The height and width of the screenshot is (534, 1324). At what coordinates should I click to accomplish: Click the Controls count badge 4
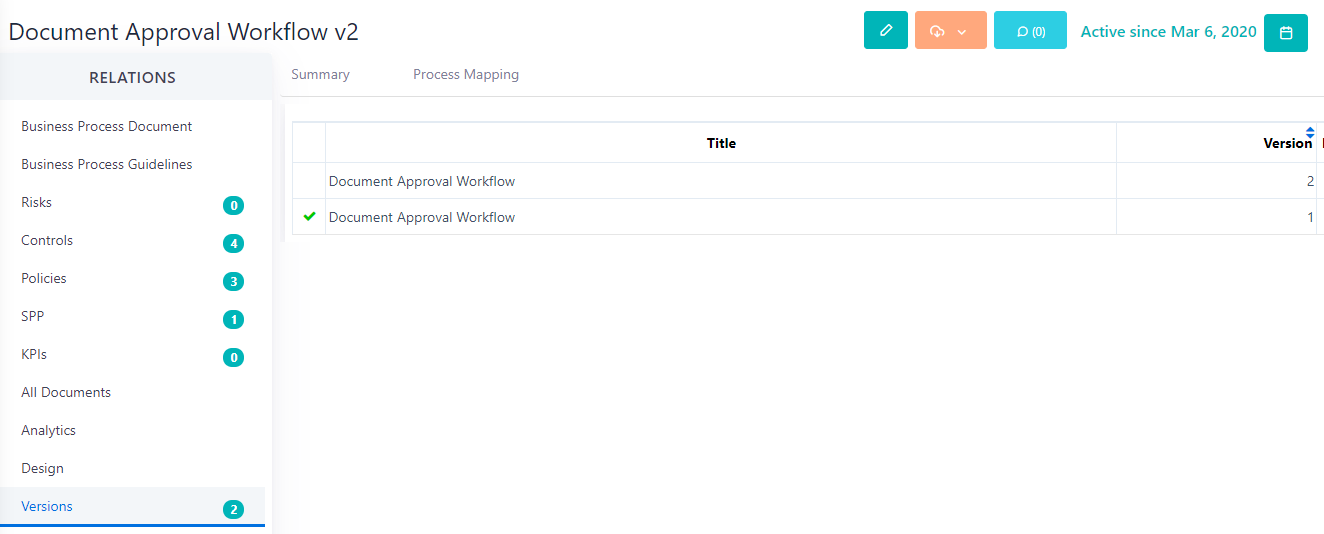coord(233,244)
